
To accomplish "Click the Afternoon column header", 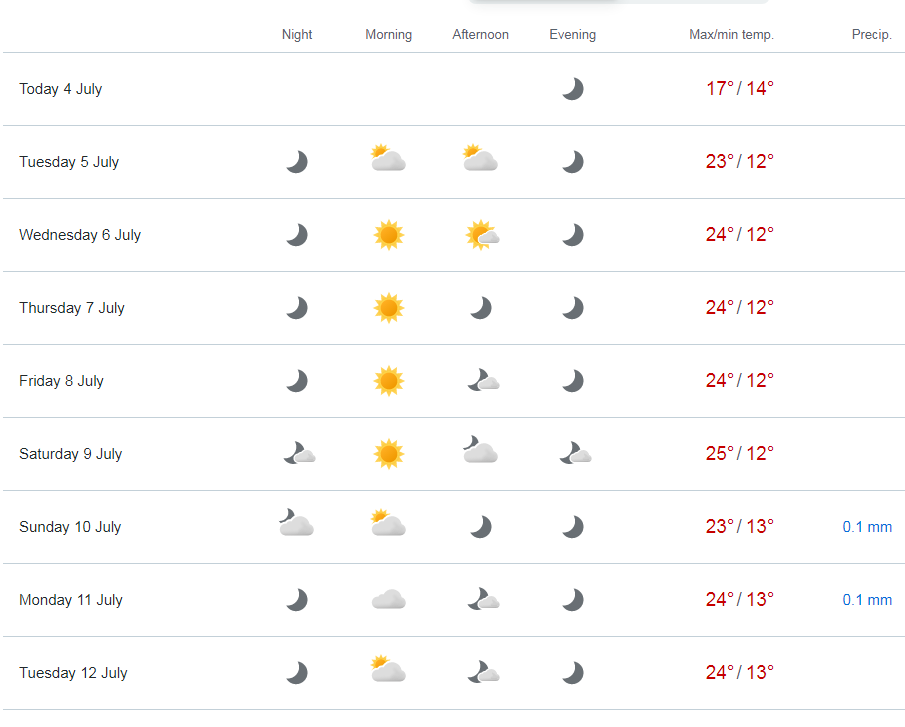I will (480, 35).
